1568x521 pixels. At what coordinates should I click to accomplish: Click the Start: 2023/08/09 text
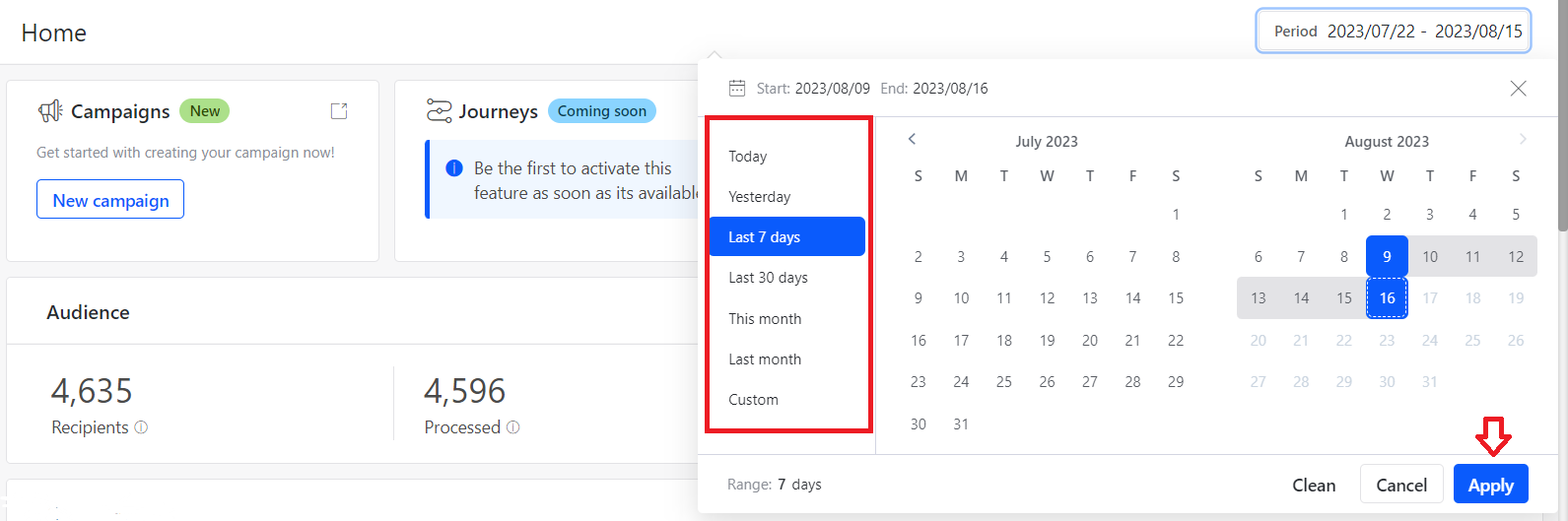[x=813, y=89]
